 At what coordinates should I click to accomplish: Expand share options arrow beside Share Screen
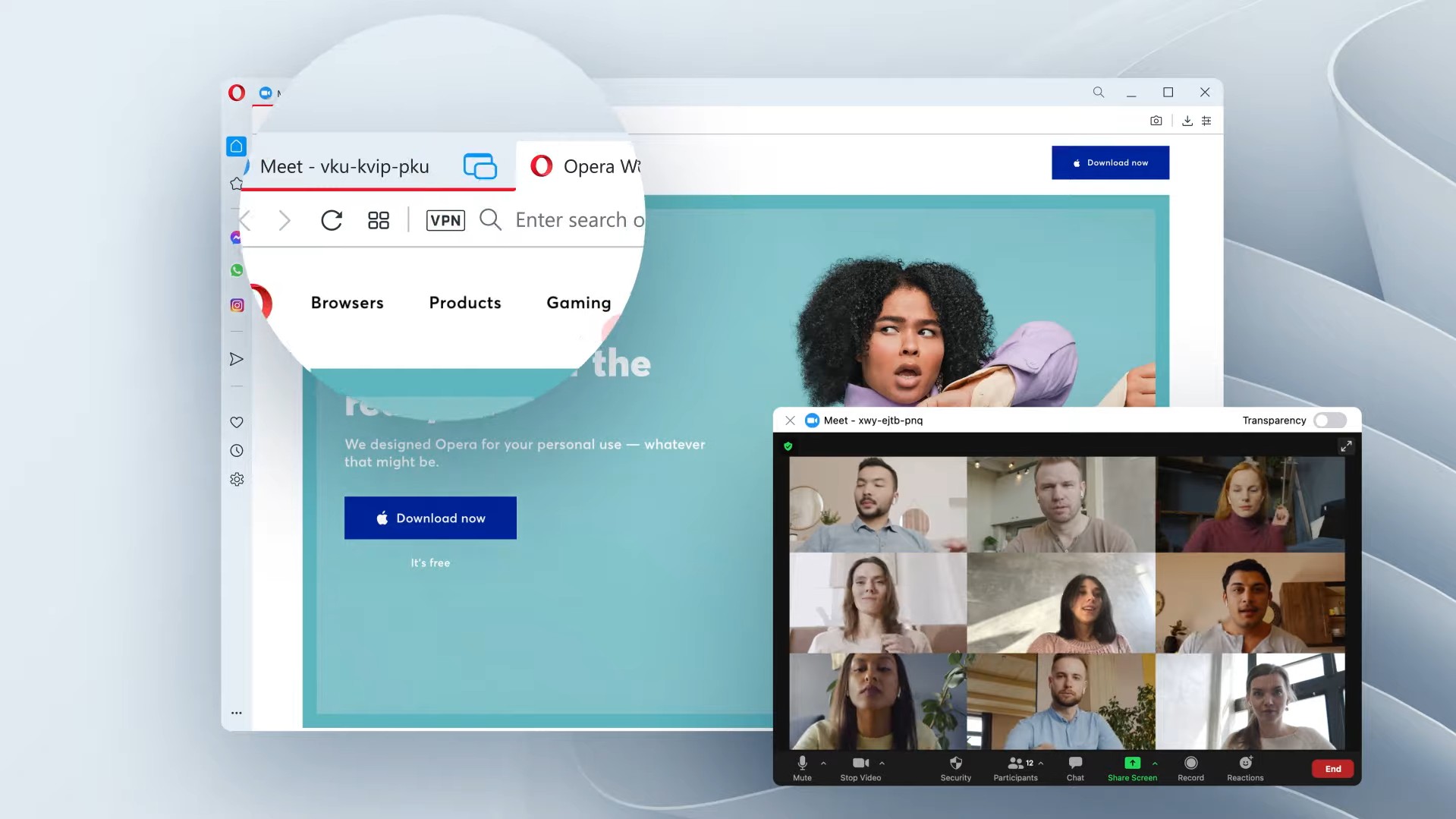pyautogui.click(x=1155, y=763)
